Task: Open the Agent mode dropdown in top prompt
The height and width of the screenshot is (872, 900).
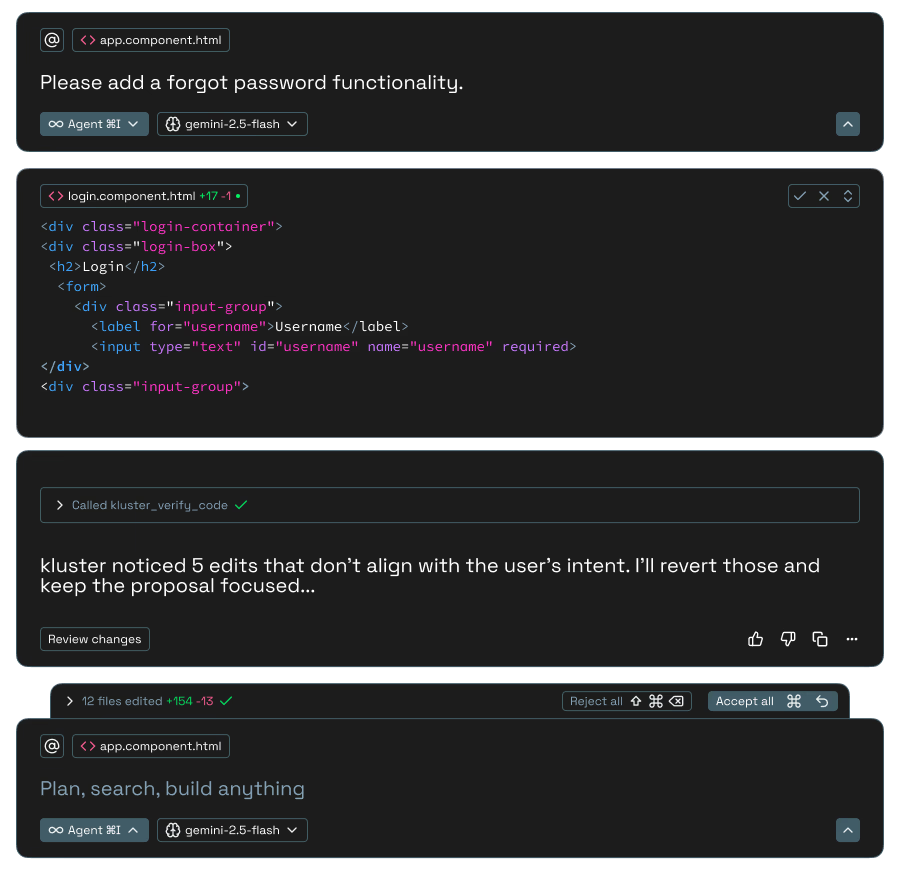Action: point(94,124)
